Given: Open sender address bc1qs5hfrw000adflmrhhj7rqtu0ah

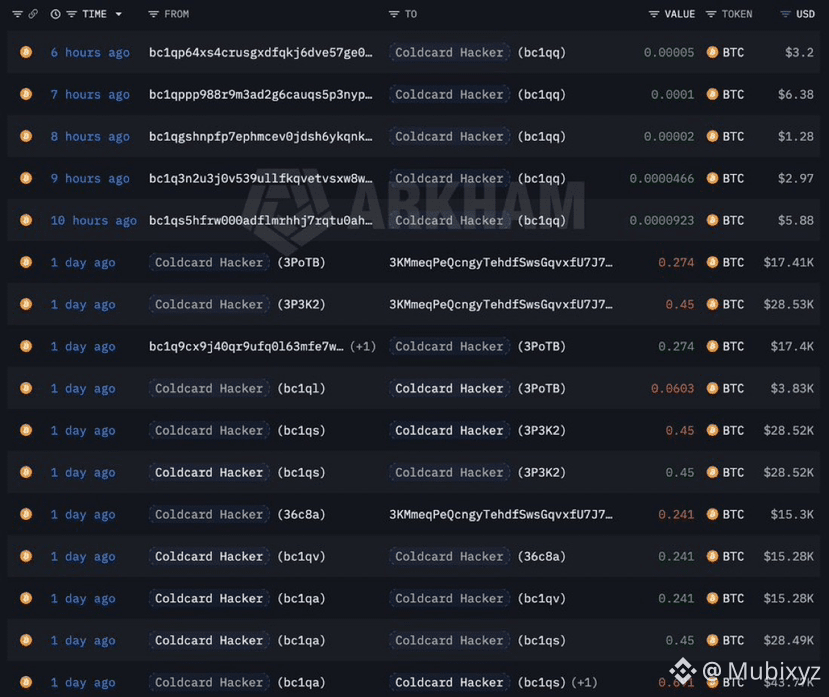Looking at the screenshot, I should [261, 221].
